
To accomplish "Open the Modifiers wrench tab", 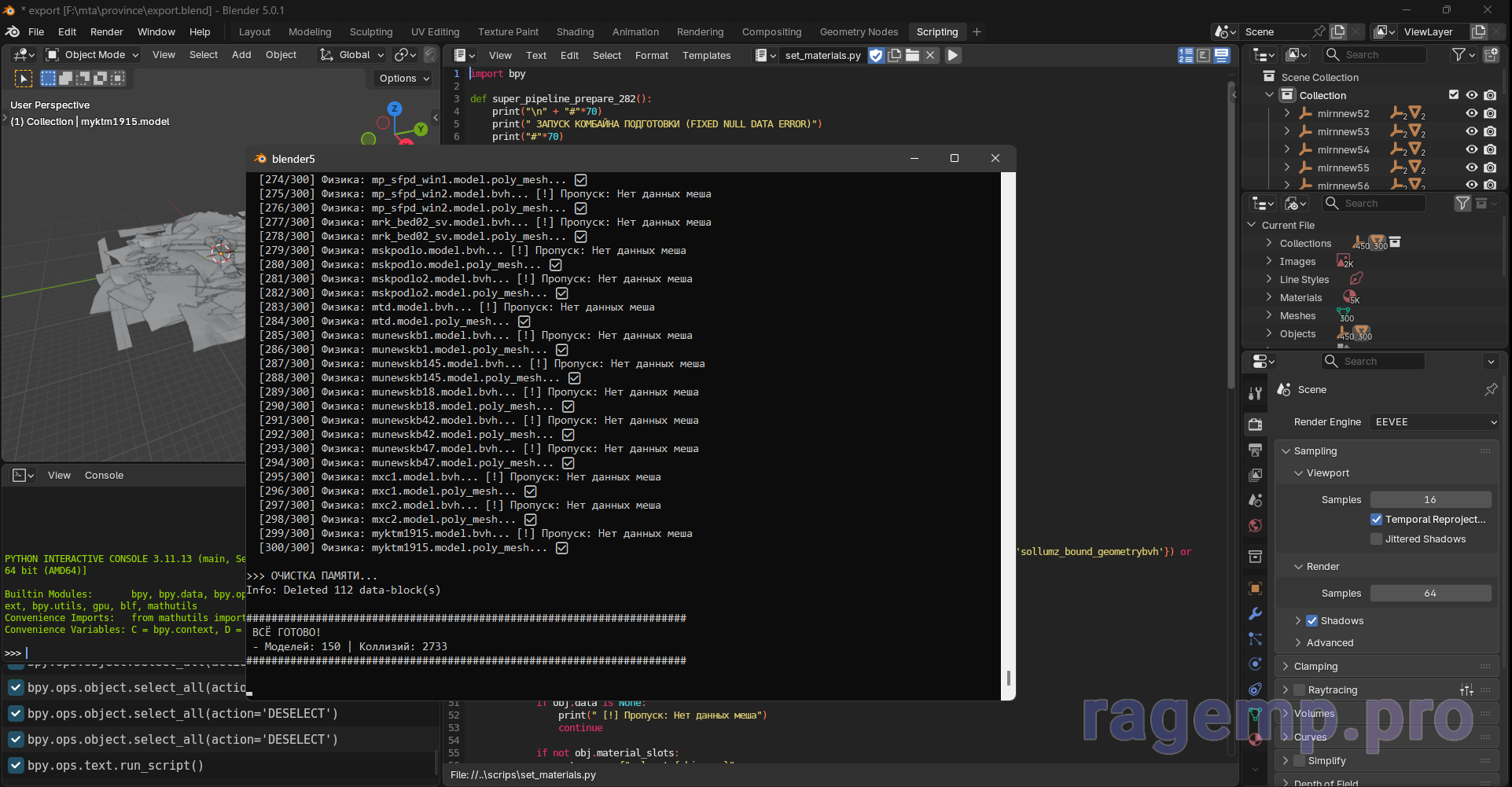I will 1255,614.
